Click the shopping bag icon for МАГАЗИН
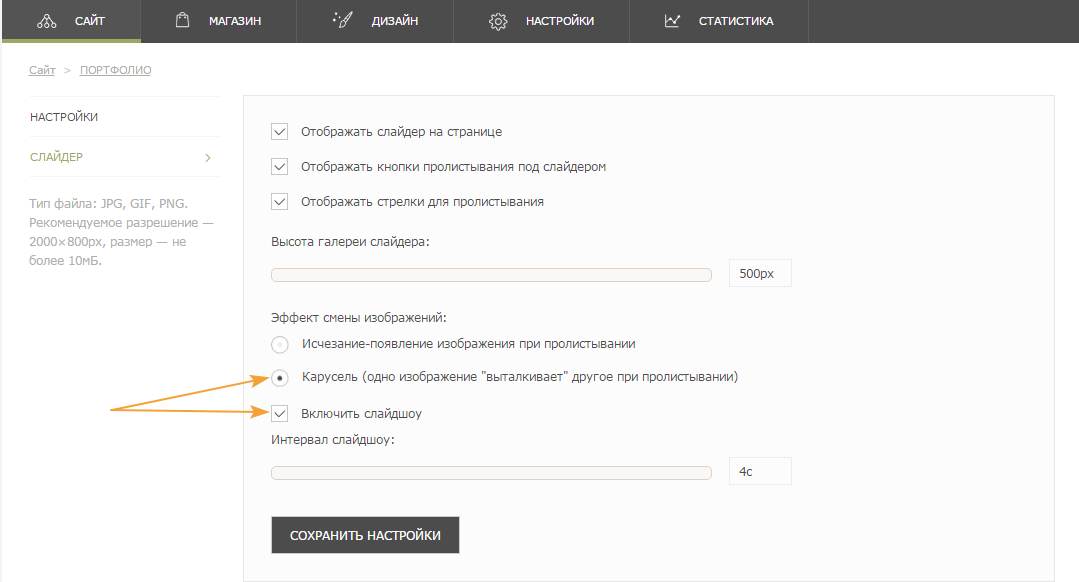Screen dimensions: 1079x582 pos(182,20)
